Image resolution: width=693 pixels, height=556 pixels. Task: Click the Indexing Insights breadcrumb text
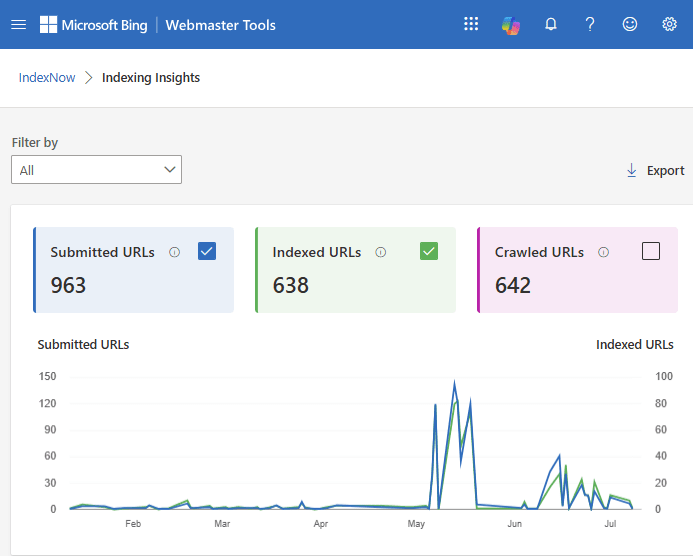coord(151,77)
